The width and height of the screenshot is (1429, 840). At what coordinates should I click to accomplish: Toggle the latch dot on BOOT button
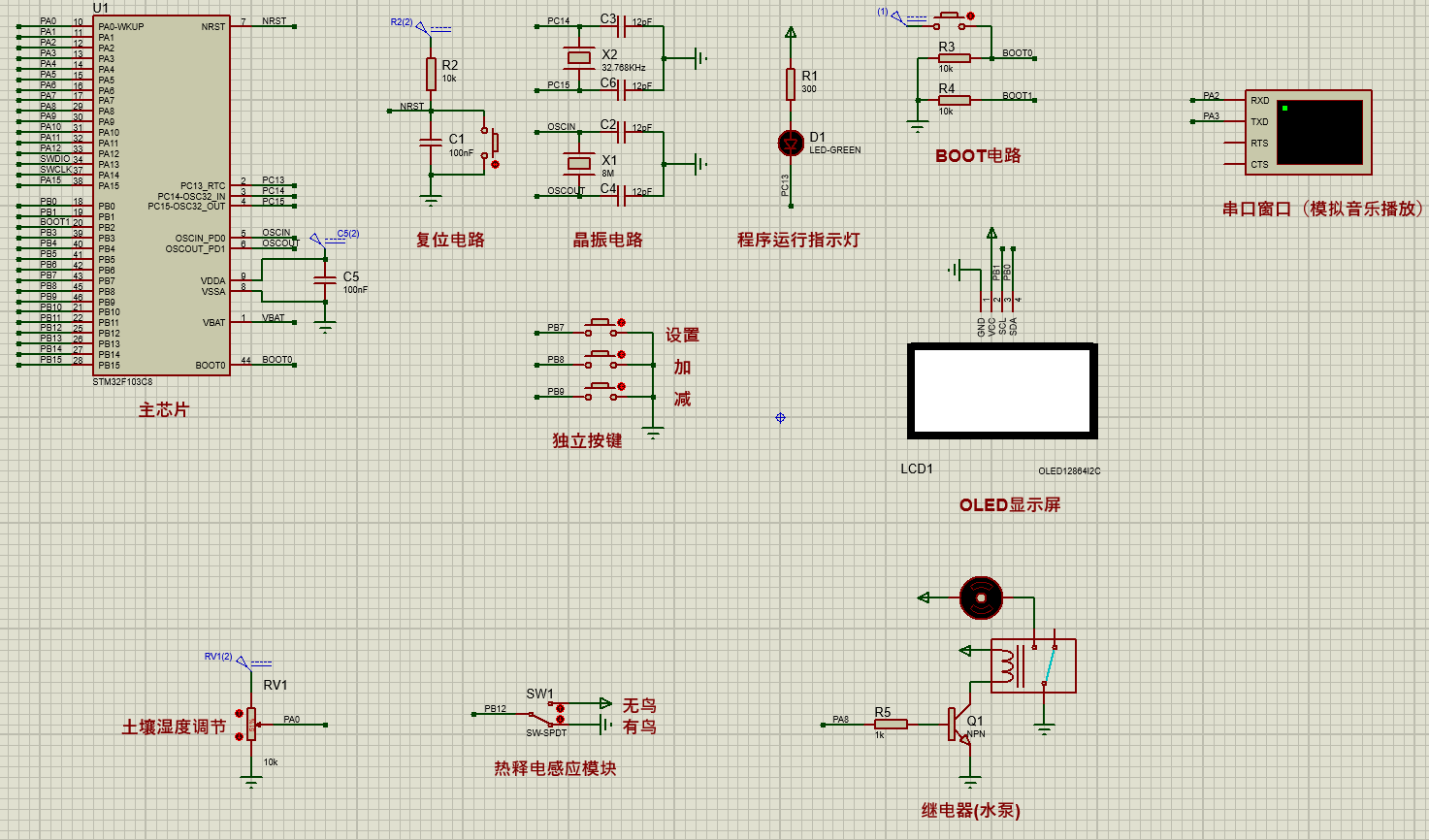point(970,15)
